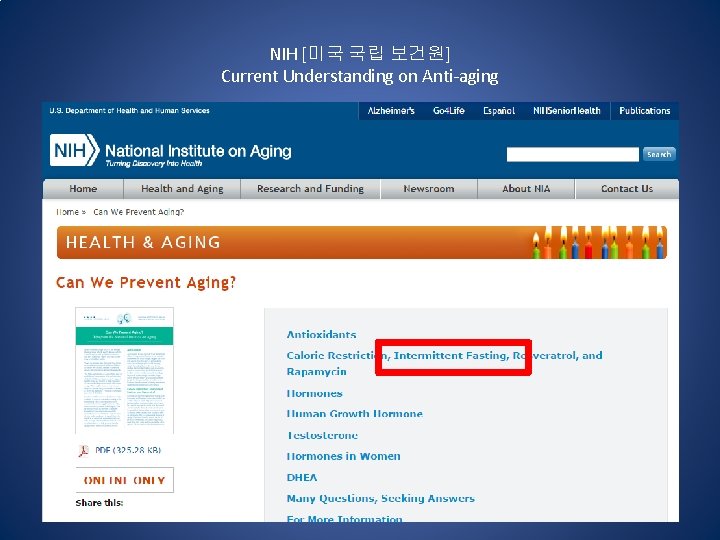Open the Human Growth Hormone link
720x540 pixels.
click(x=354, y=414)
